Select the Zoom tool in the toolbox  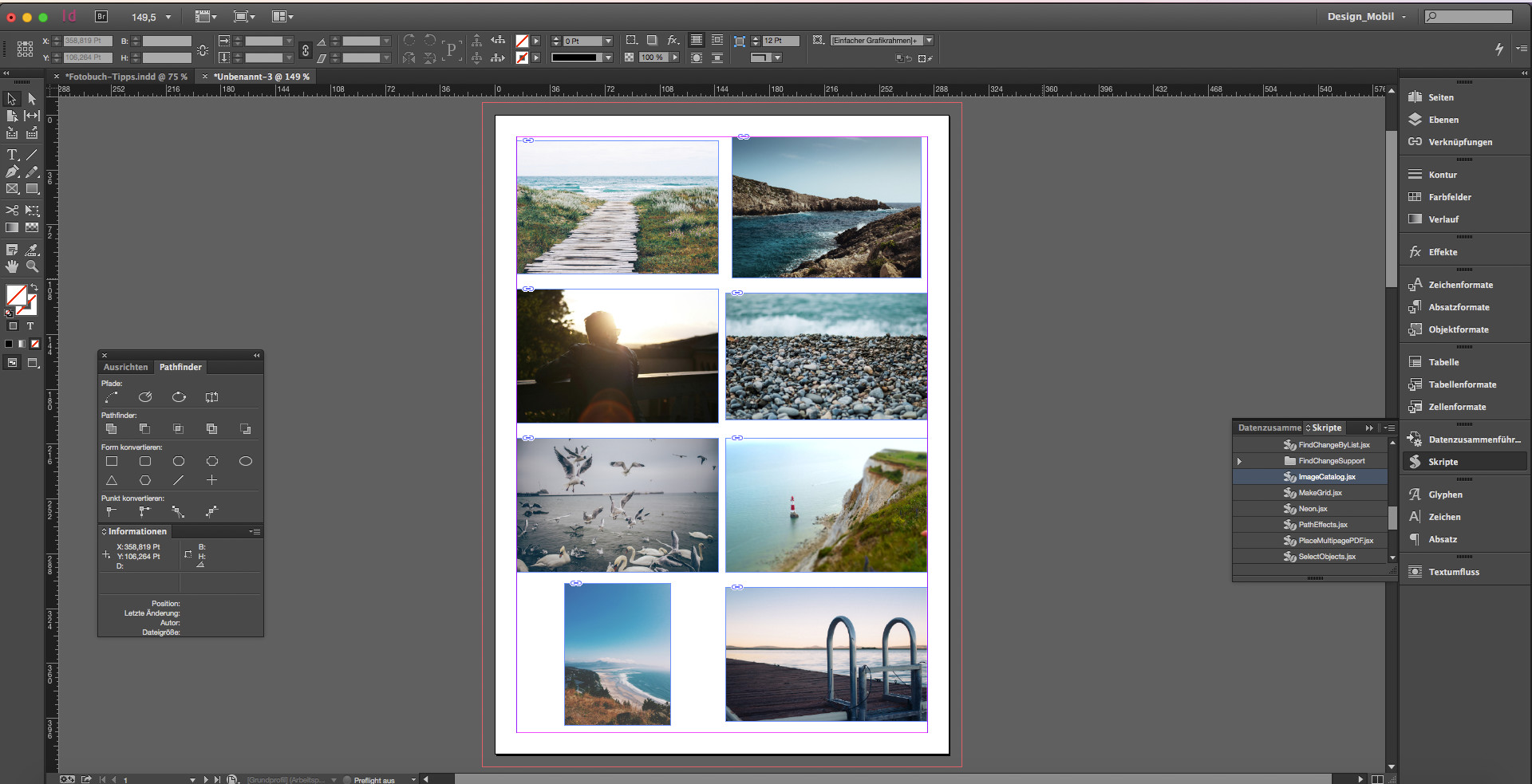tap(33, 266)
